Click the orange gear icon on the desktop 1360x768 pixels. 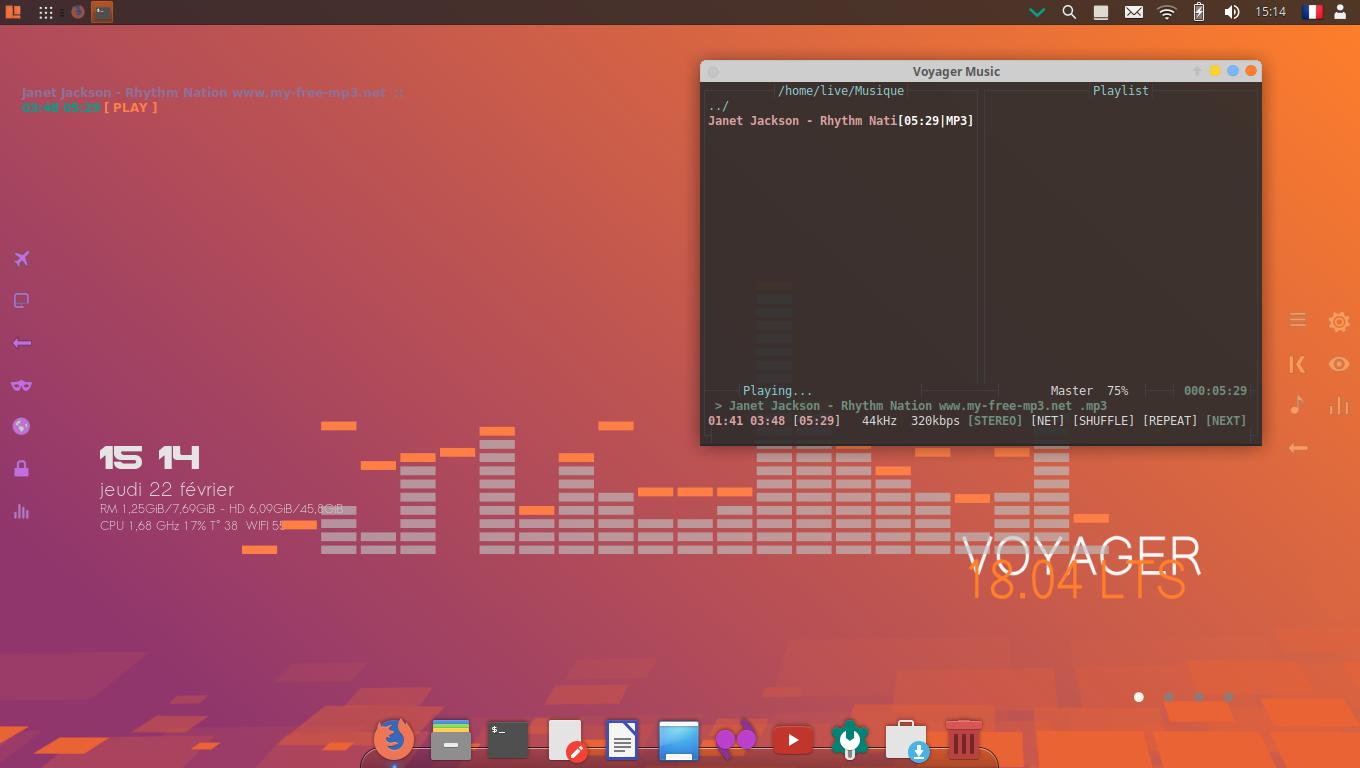click(x=1339, y=322)
